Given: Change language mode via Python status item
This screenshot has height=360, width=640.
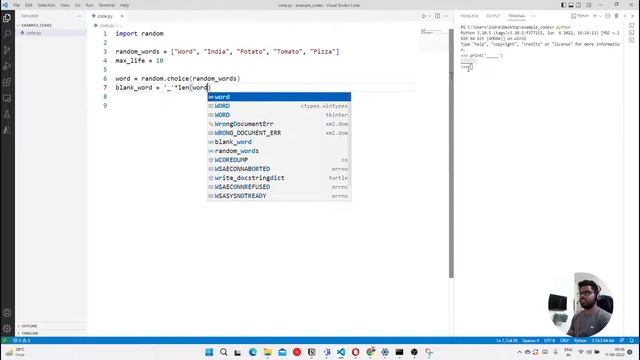Looking at the screenshot, I should 580,340.
